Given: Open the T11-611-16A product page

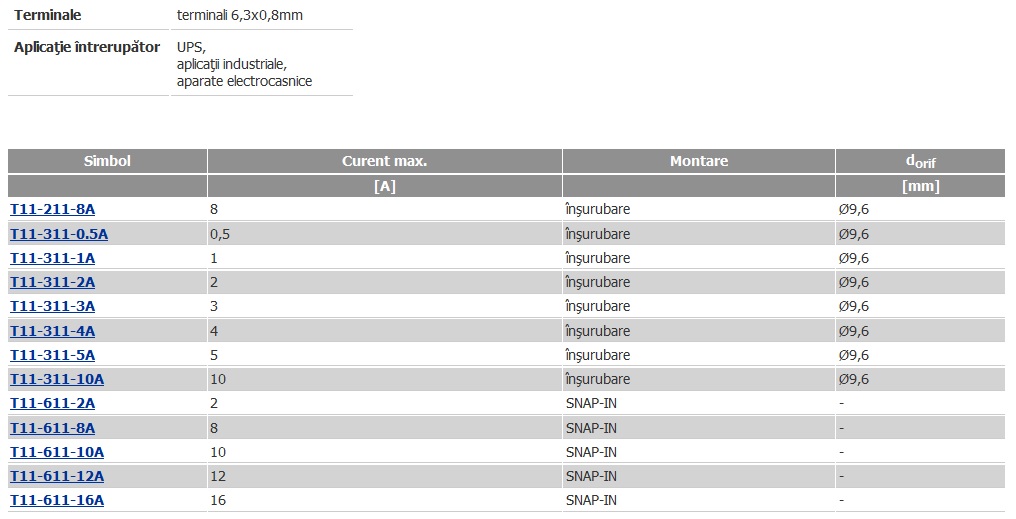Looking at the screenshot, I should [57, 500].
